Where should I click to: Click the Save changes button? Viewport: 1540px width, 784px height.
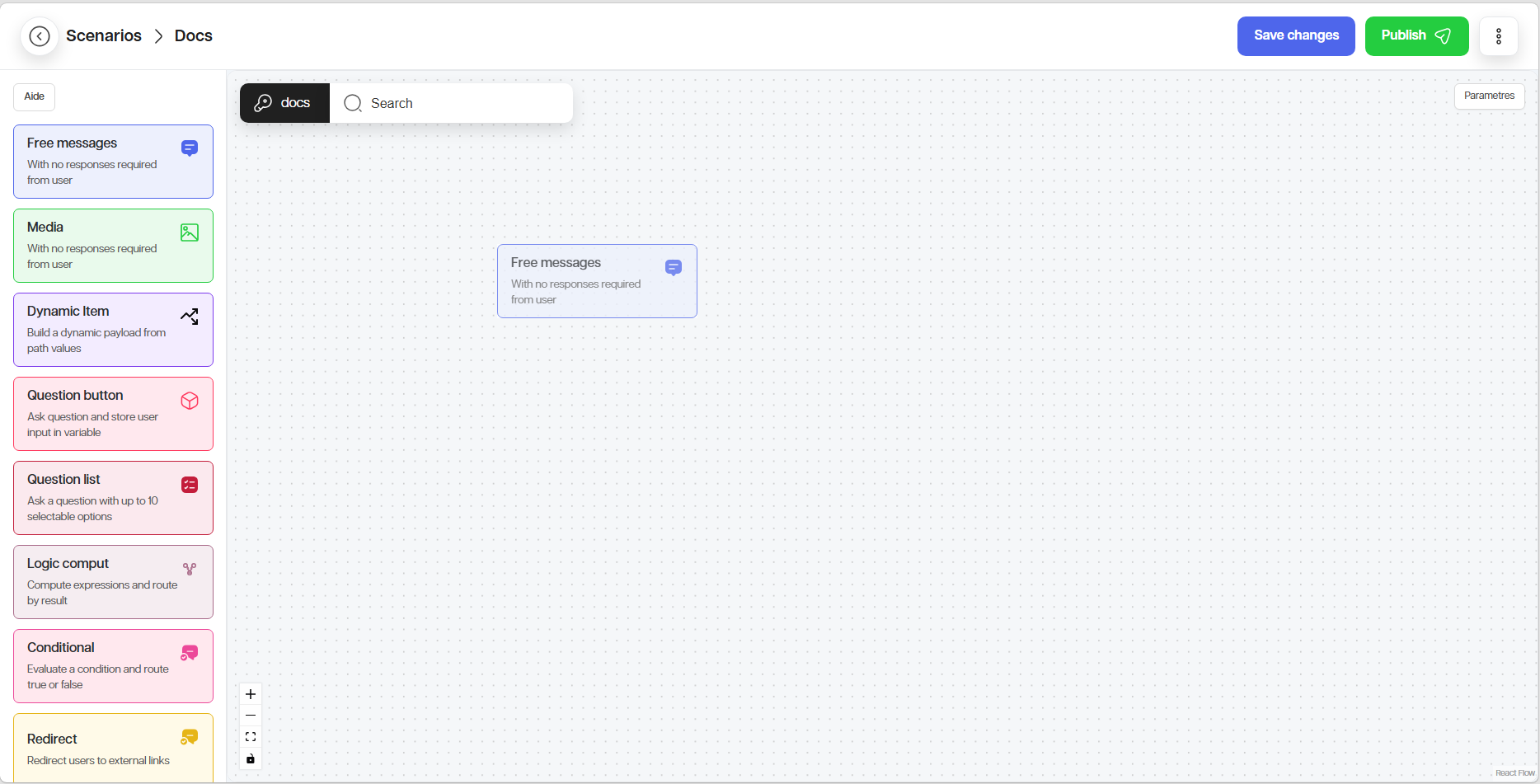click(x=1295, y=36)
